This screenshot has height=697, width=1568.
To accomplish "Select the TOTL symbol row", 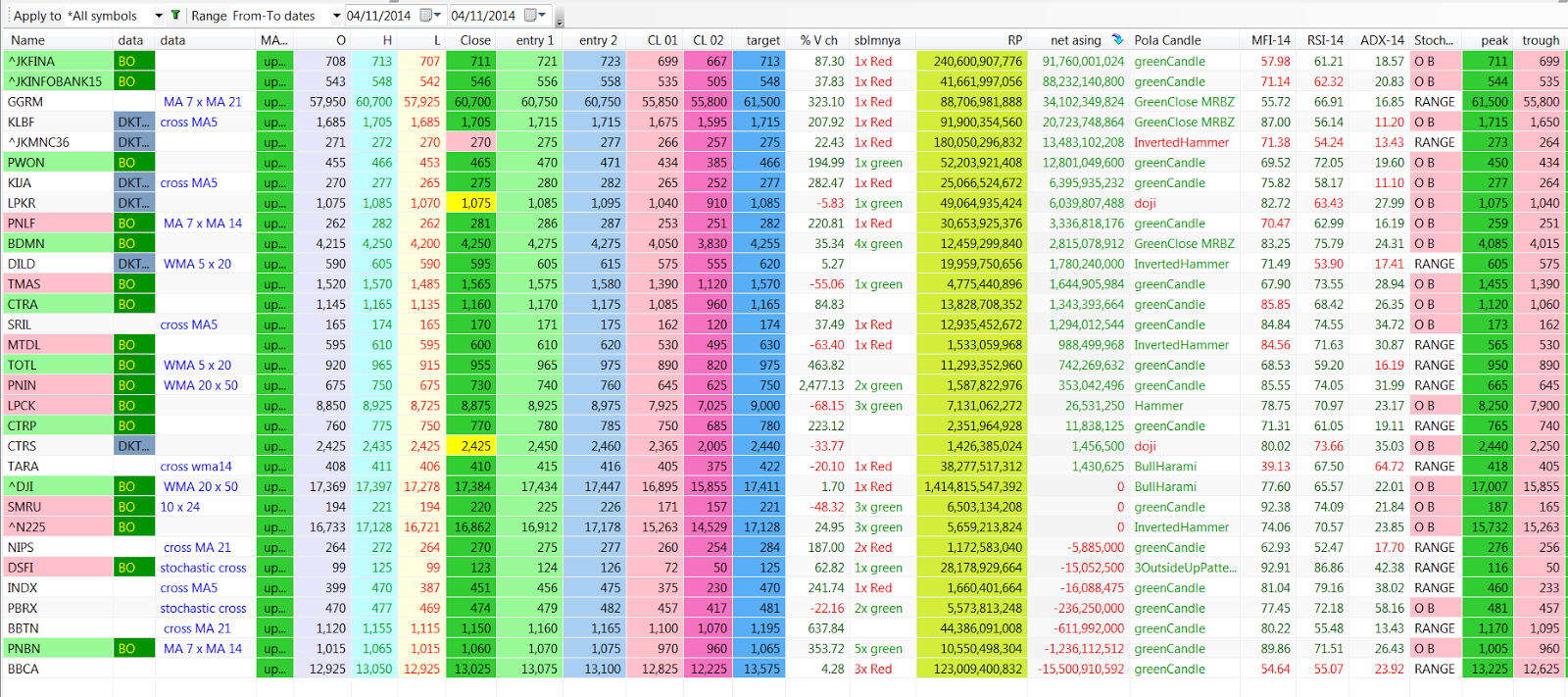I will [x=58, y=365].
